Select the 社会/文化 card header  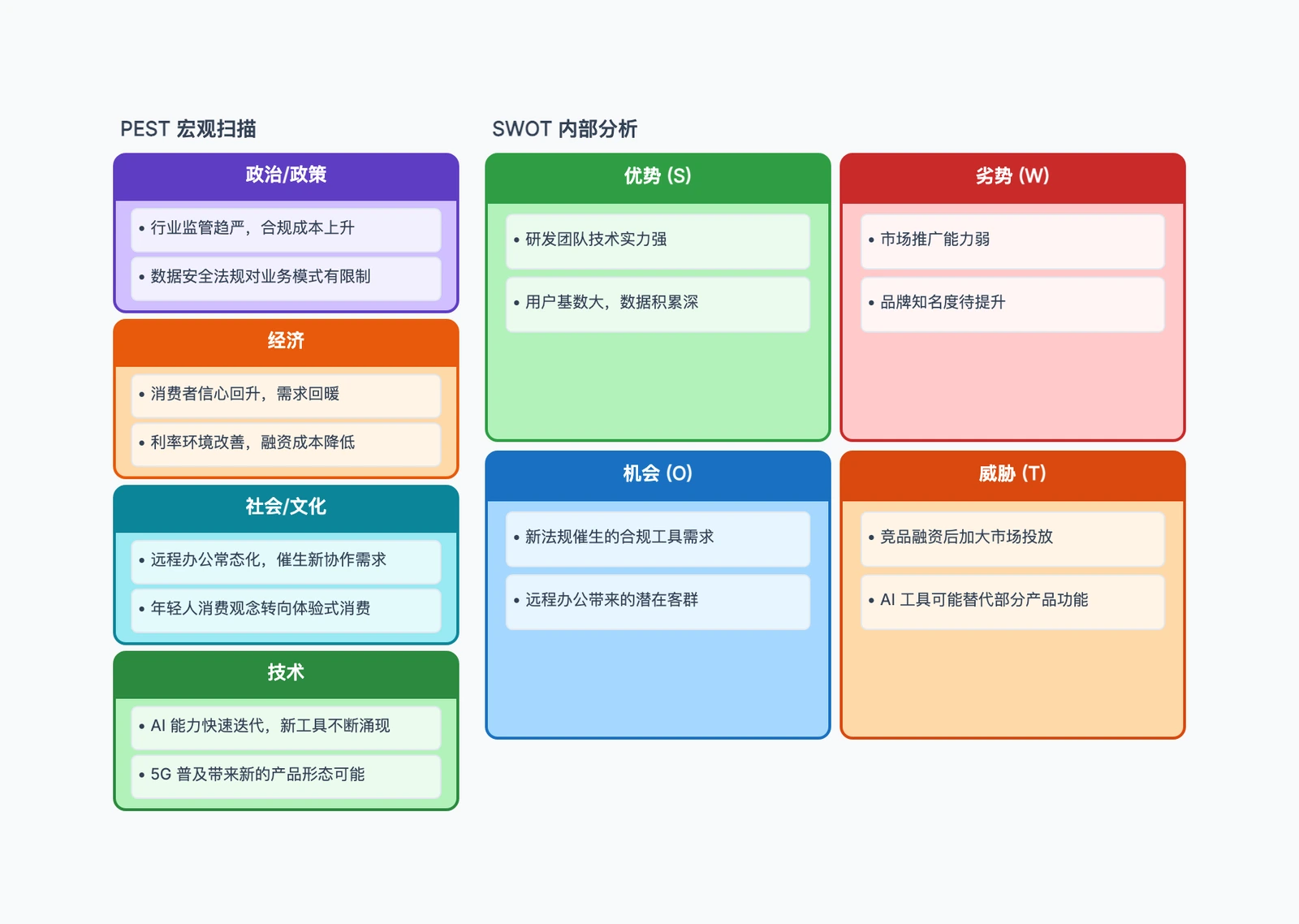point(286,507)
